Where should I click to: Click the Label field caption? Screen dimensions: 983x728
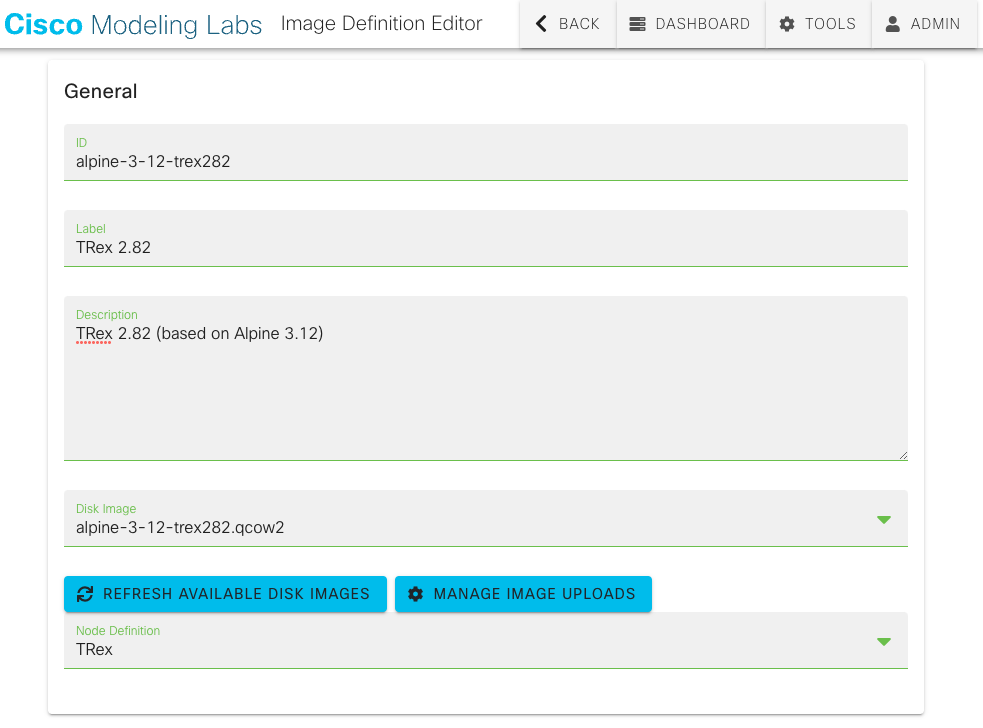[91, 229]
